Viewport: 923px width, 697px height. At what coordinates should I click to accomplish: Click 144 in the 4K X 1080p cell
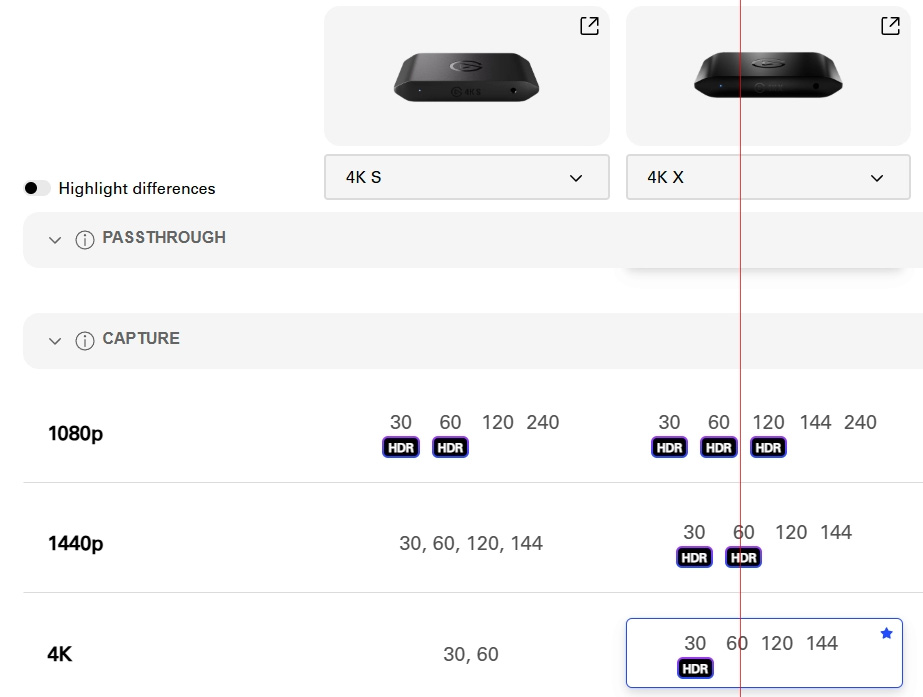click(x=815, y=422)
